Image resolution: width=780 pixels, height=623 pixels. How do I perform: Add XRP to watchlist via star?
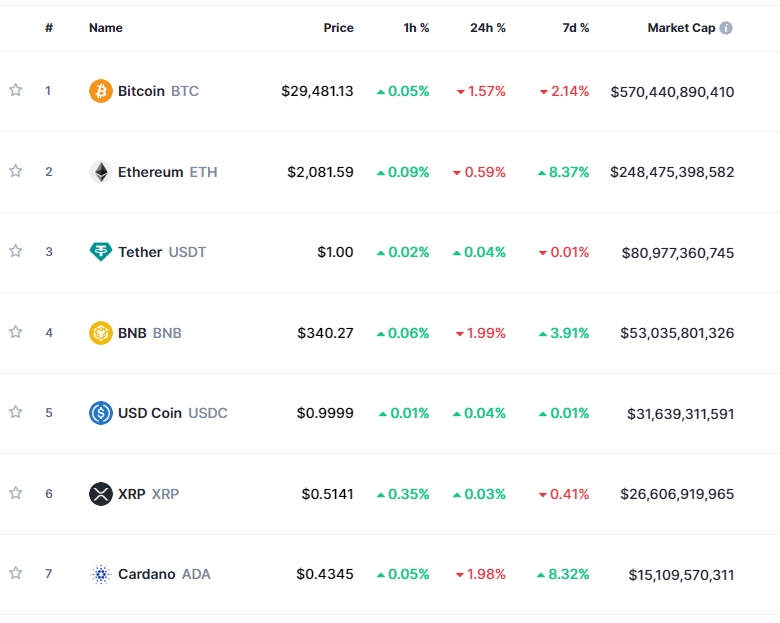(x=16, y=494)
